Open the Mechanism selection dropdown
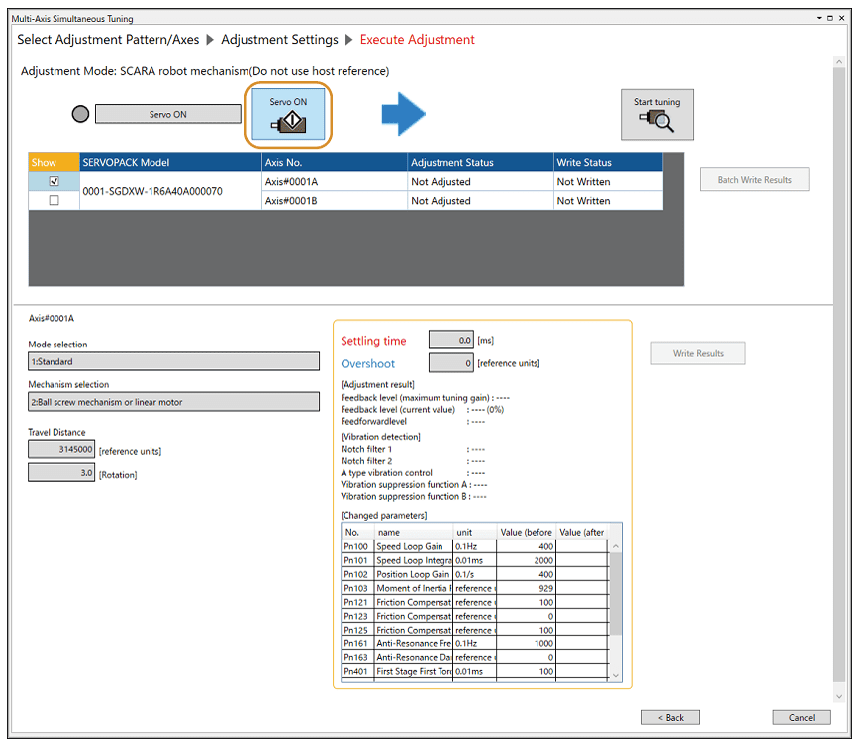This screenshot has width=854, height=747. (x=174, y=402)
